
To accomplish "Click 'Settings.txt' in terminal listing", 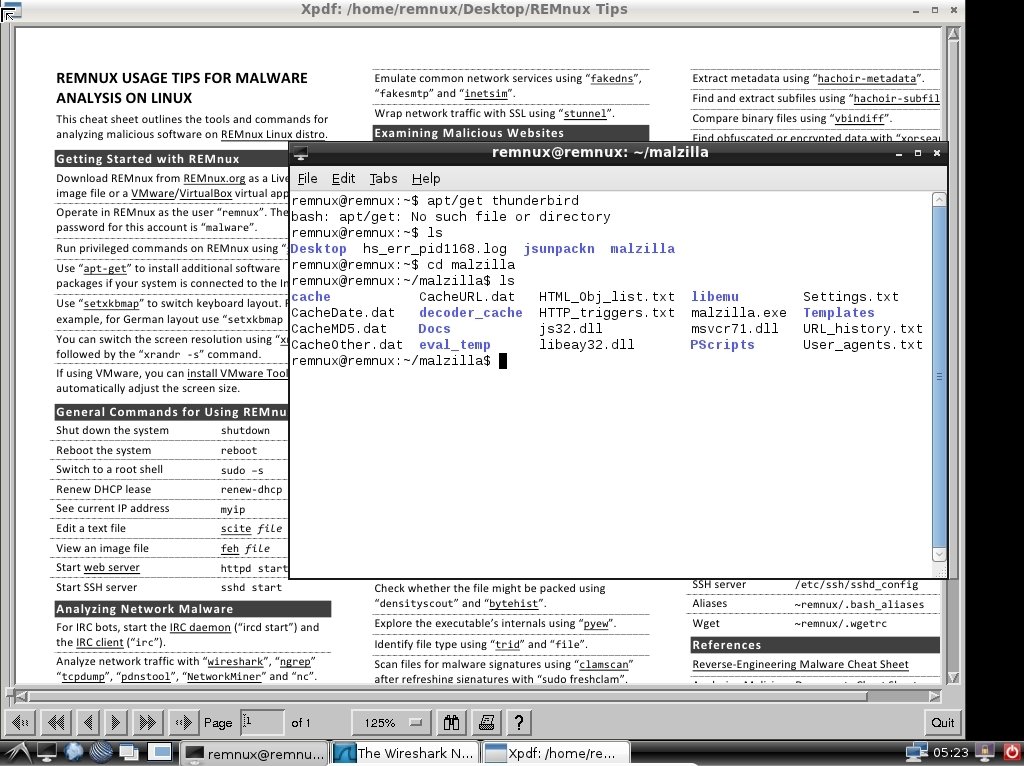I will pos(851,297).
